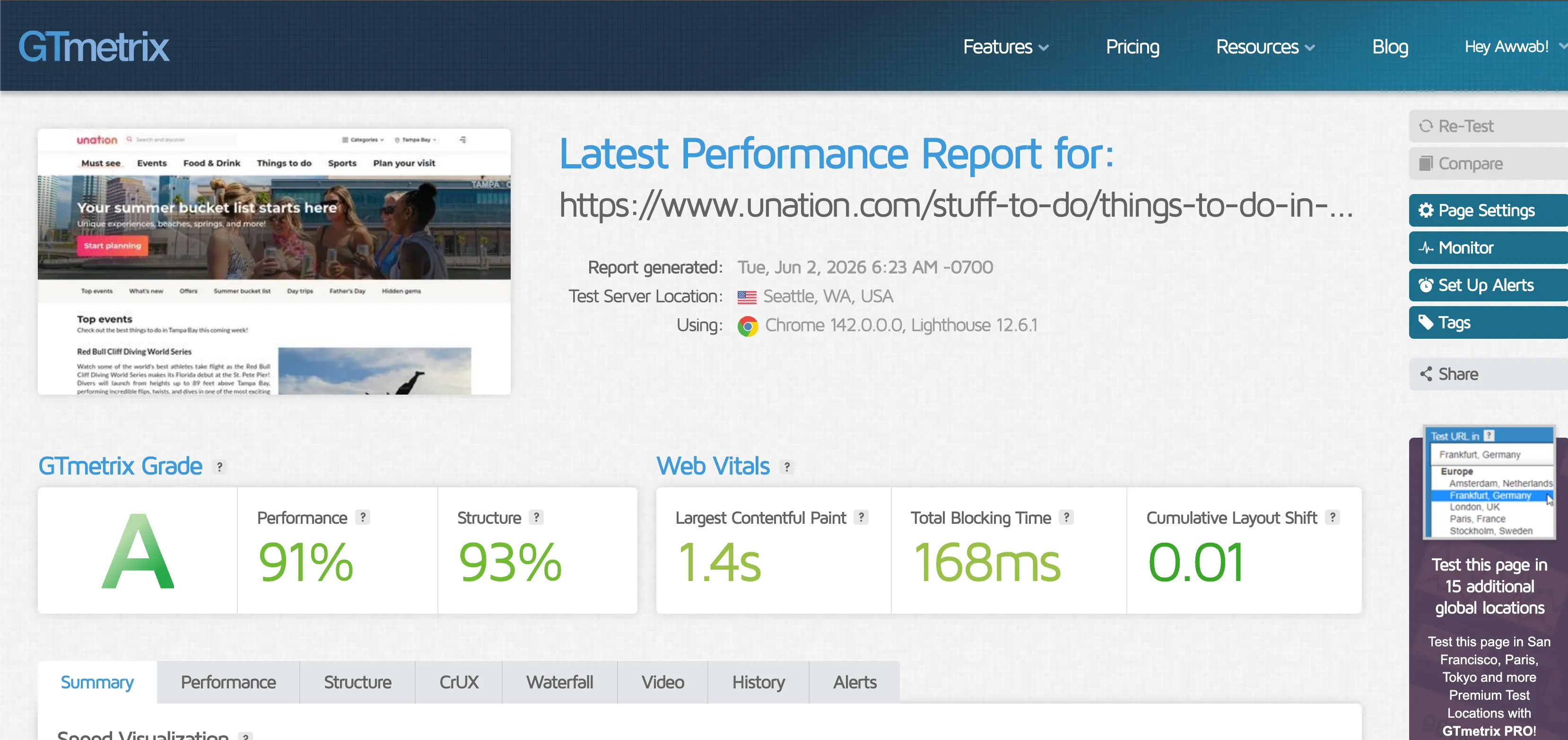
Task: Click the Tags tag icon
Action: click(1426, 322)
